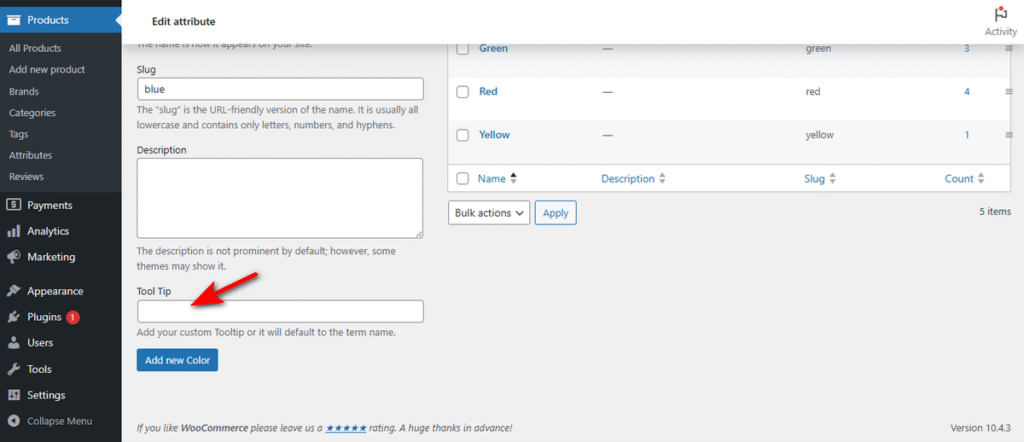Click the Add new Color button
The width and height of the screenshot is (1024, 442).
click(177, 360)
